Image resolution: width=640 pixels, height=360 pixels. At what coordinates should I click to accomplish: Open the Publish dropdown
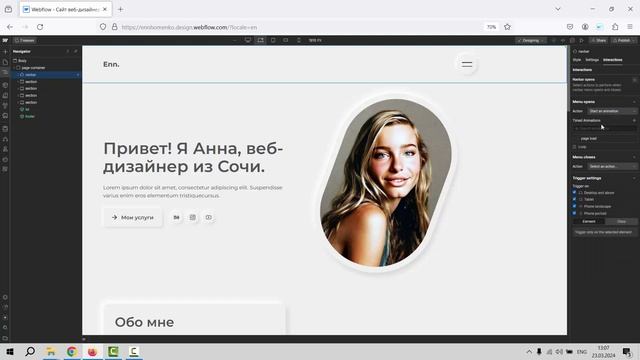point(624,40)
